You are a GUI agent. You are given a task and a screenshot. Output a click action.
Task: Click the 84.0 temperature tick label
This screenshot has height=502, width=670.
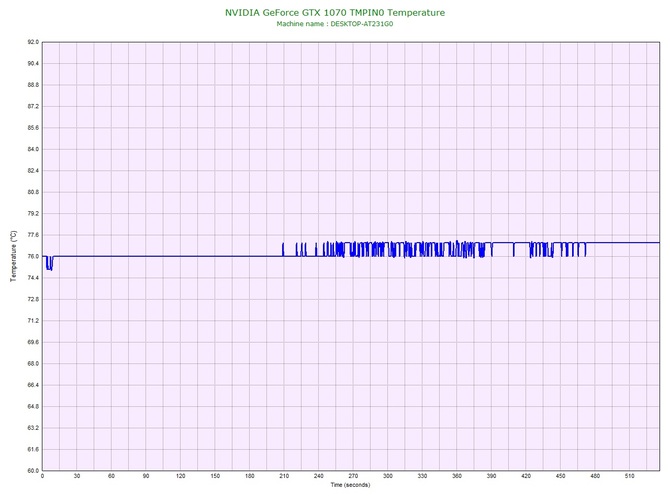click(x=33, y=150)
